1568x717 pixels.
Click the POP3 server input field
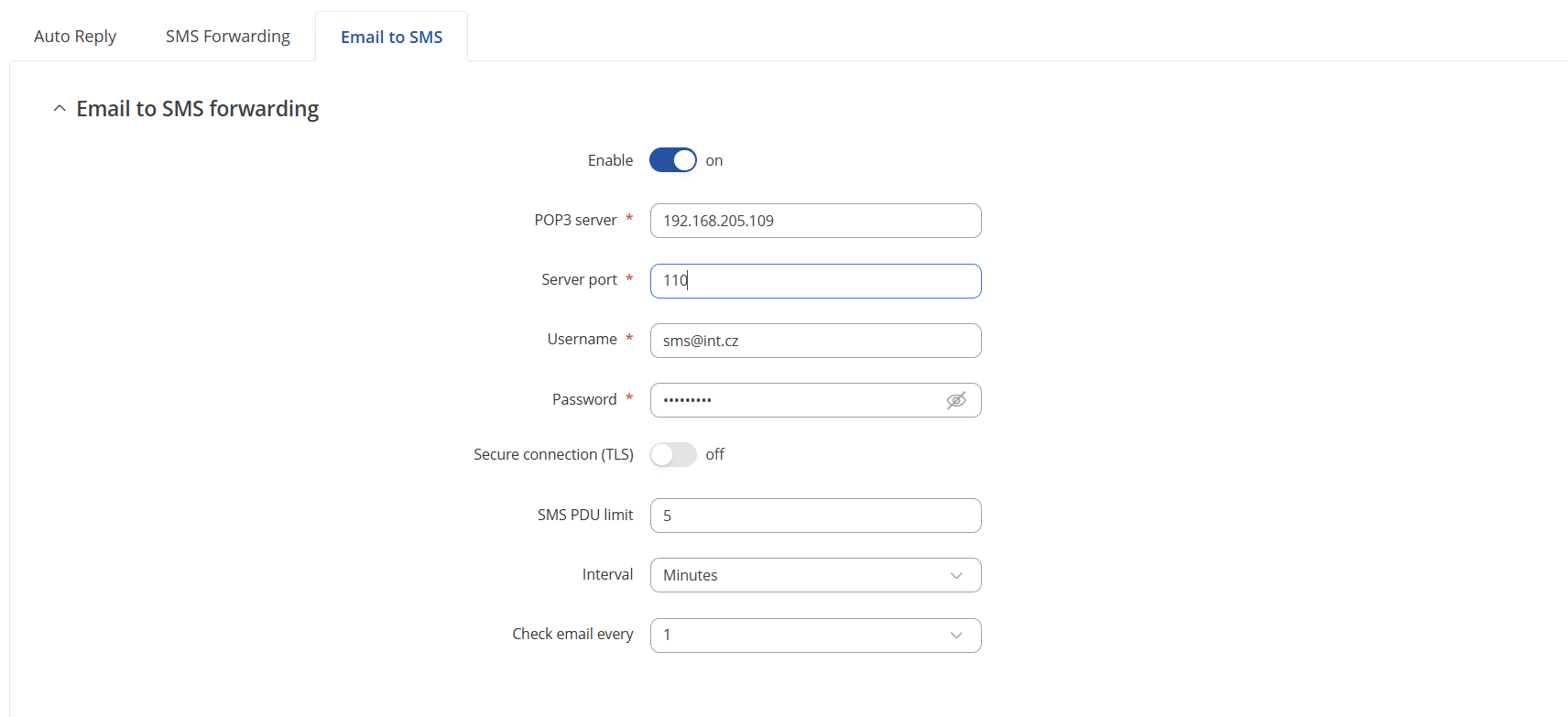[x=815, y=221]
